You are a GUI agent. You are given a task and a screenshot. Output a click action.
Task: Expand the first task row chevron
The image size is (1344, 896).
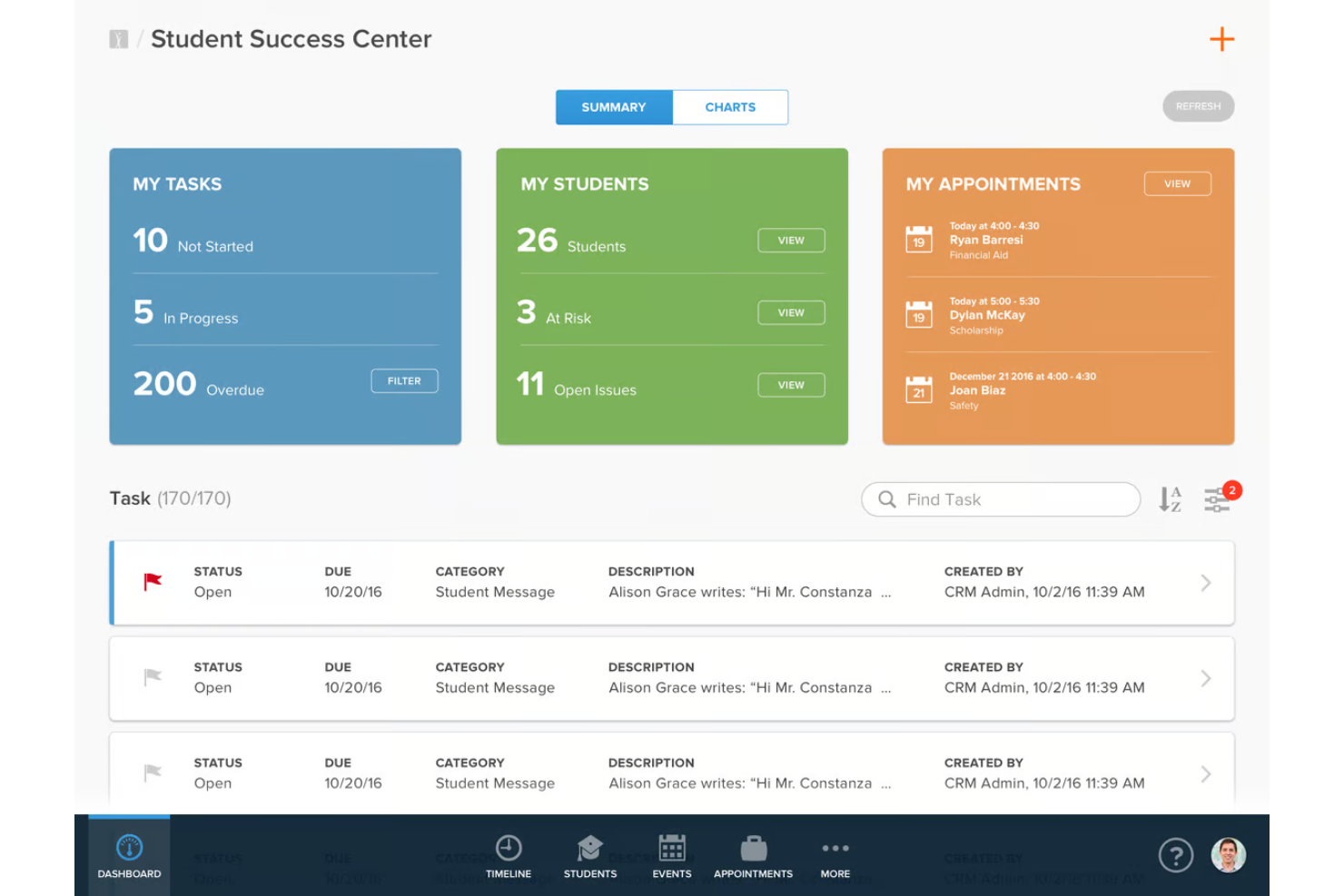tap(1206, 583)
